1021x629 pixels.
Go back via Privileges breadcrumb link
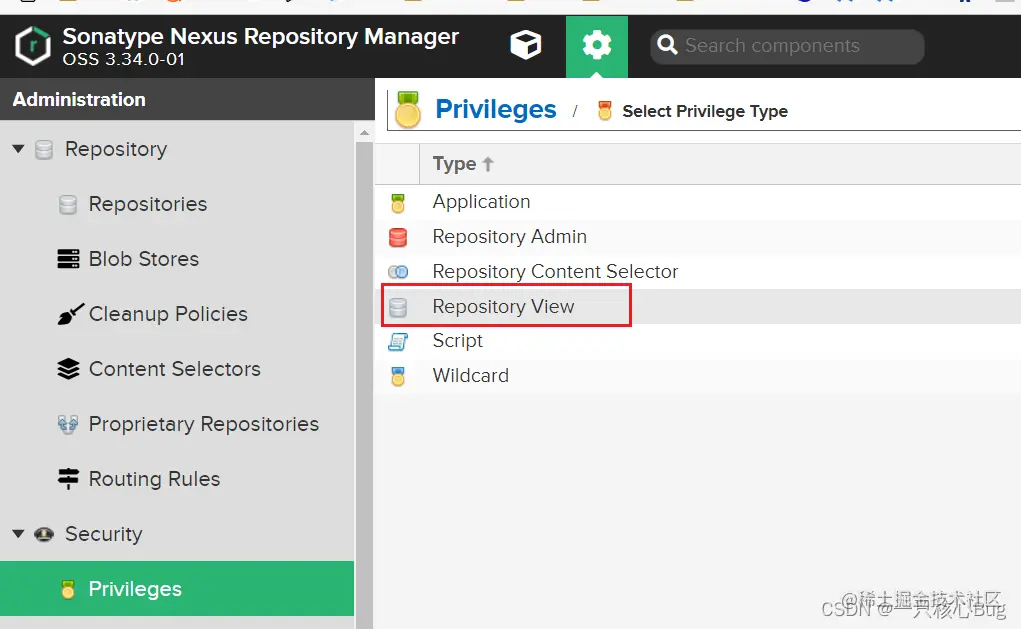pos(496,109)
